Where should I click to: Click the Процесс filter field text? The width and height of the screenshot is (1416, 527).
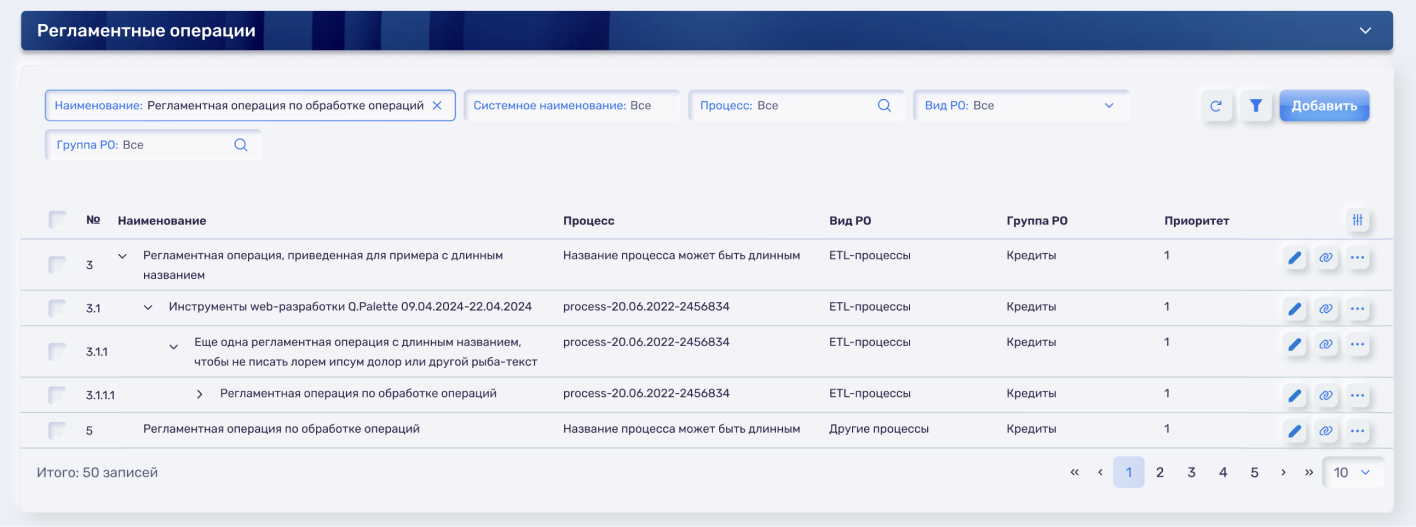pos(739,106)
